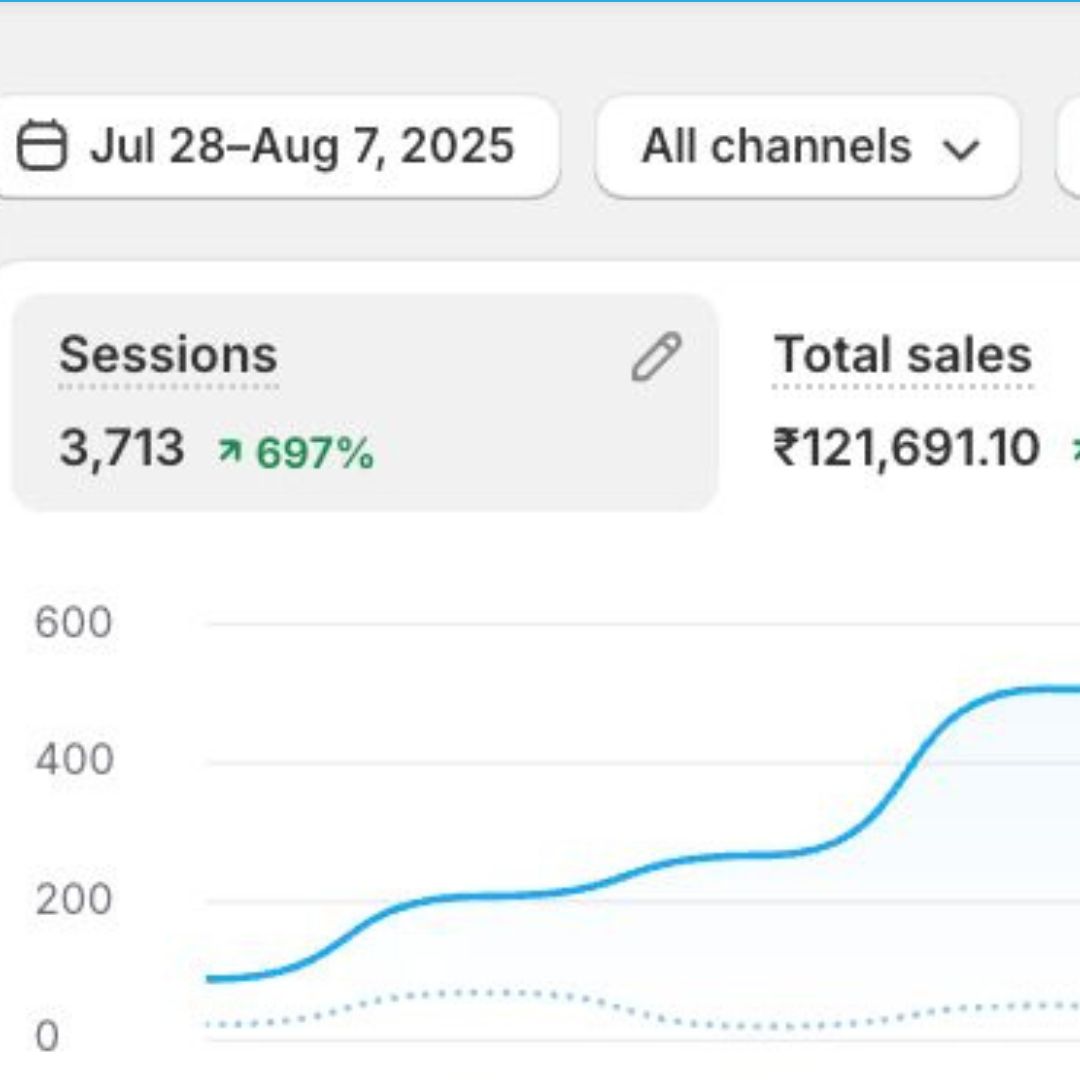Click the chevron arrow beside All channels

pyautogui.click(x=960, y=149)
